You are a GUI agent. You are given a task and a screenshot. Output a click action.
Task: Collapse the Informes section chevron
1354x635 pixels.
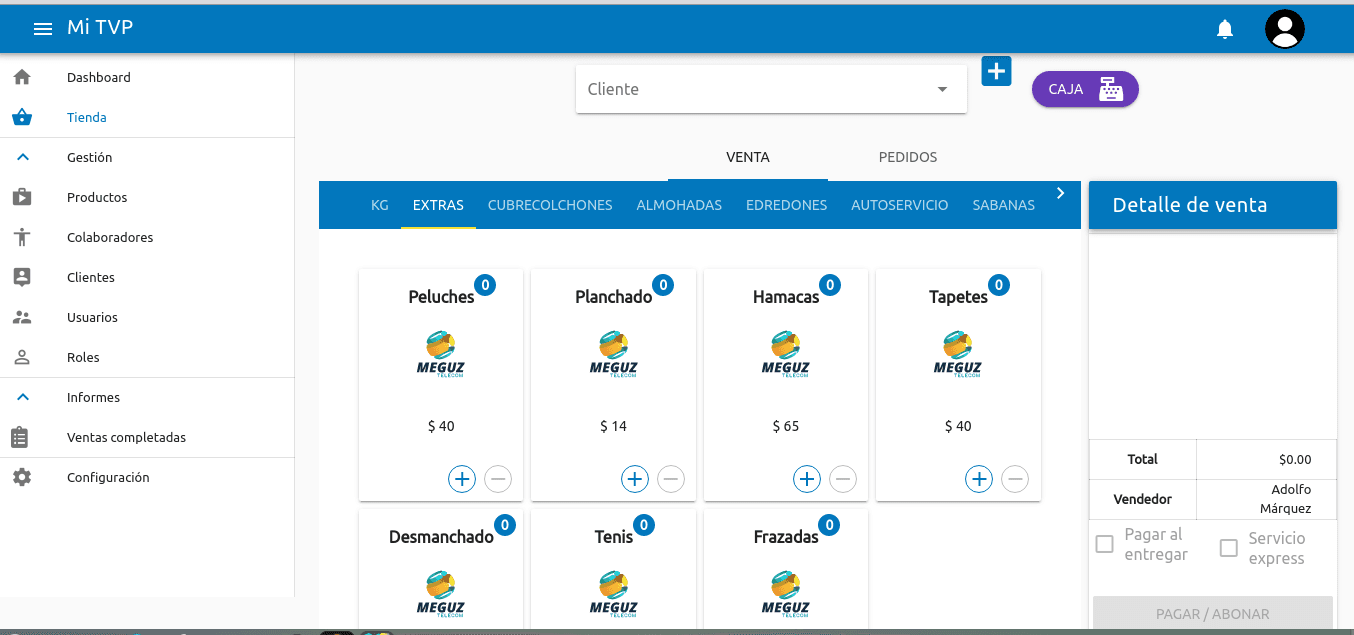click(24, 397)
